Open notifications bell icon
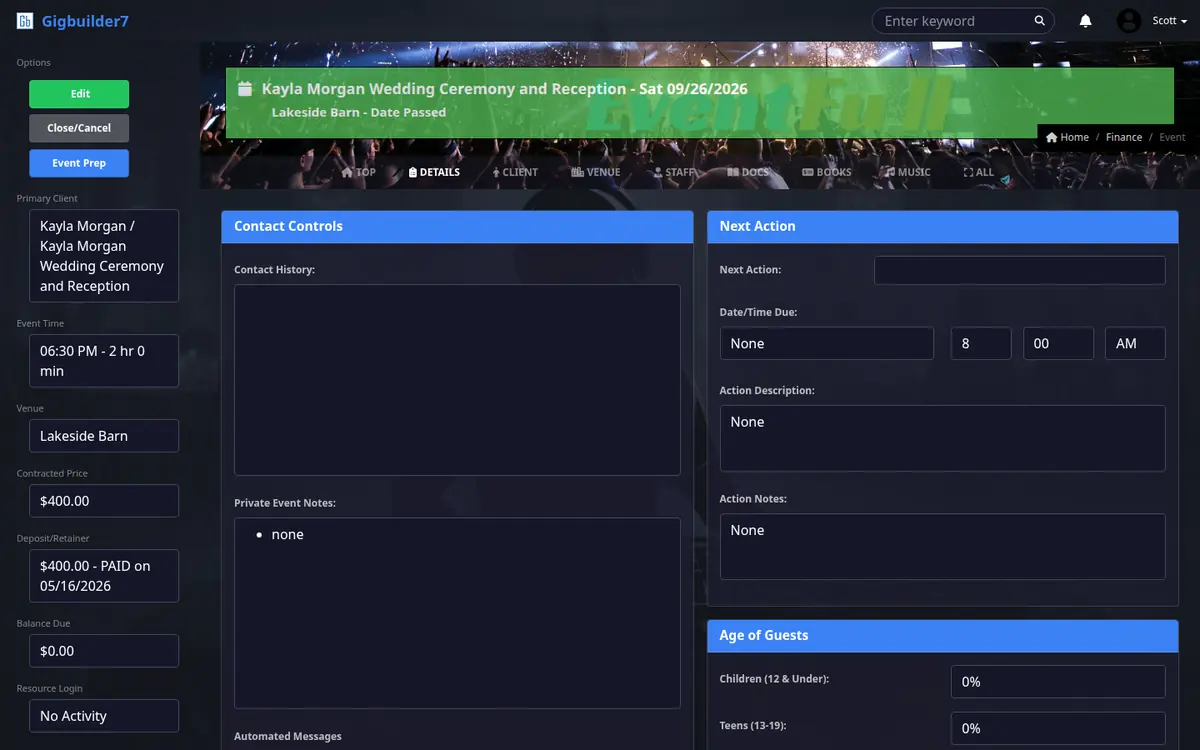 point(1085,21)
